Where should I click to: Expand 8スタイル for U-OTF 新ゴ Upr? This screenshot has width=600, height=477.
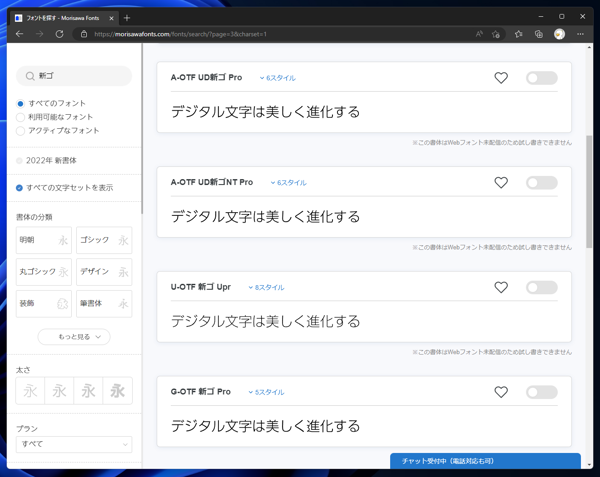(266, 288)
